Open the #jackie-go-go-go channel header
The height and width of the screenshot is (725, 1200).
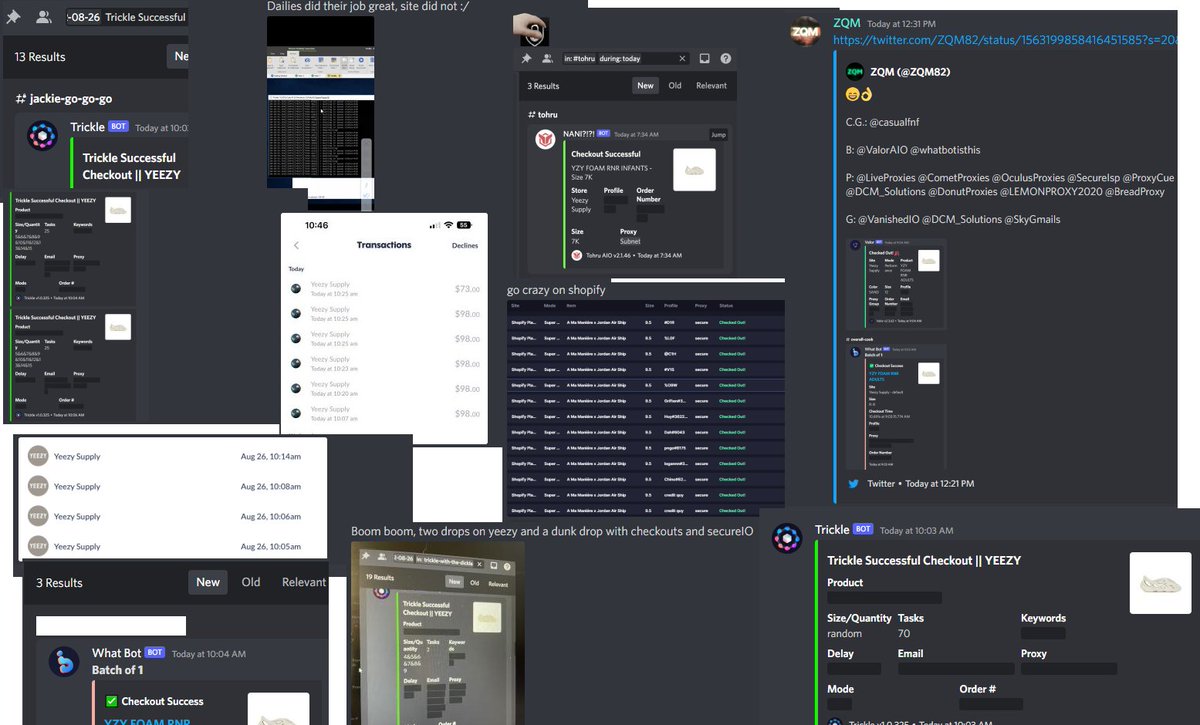[64, 99]
